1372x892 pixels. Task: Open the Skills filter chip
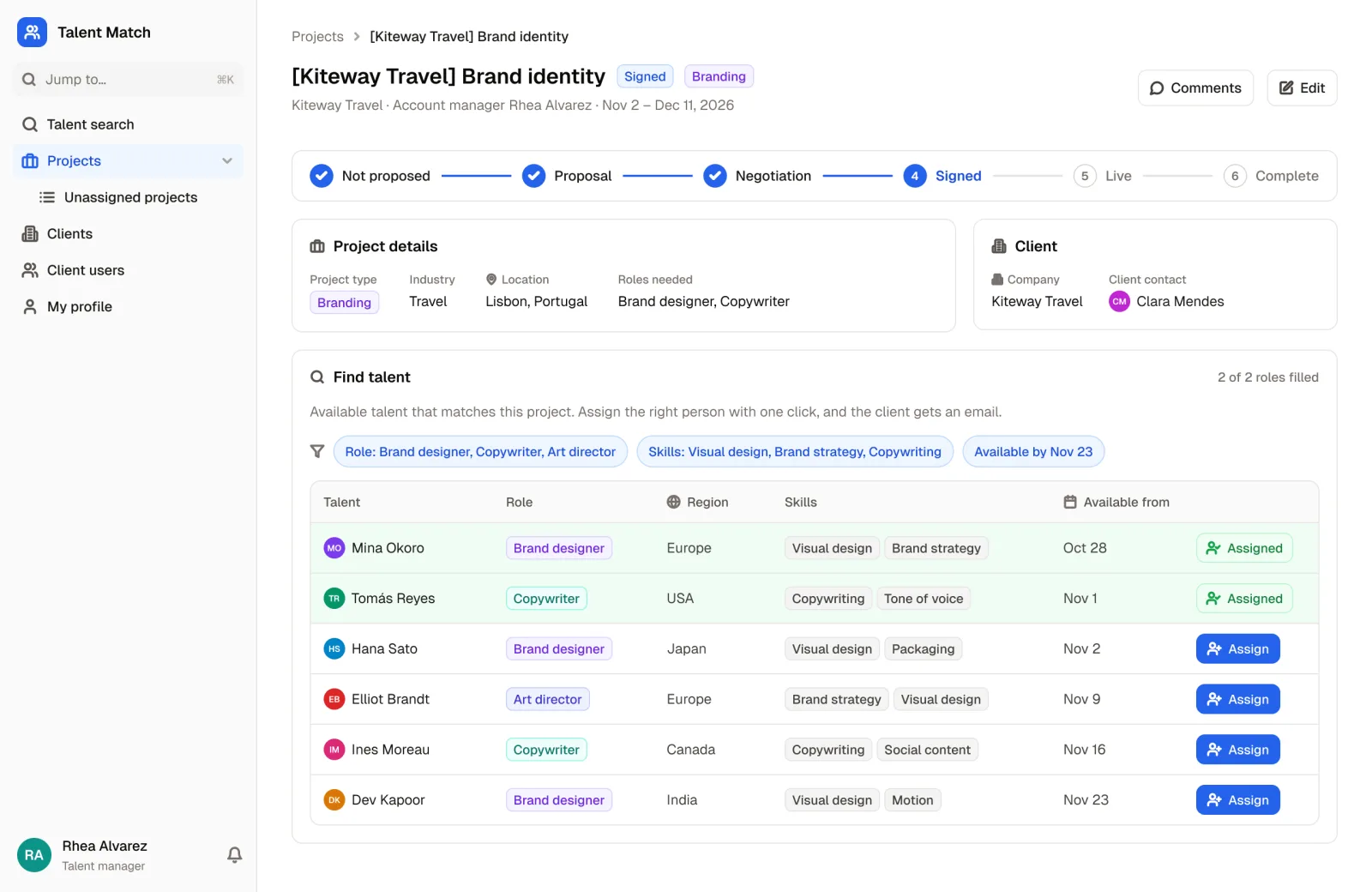[795, 452]
